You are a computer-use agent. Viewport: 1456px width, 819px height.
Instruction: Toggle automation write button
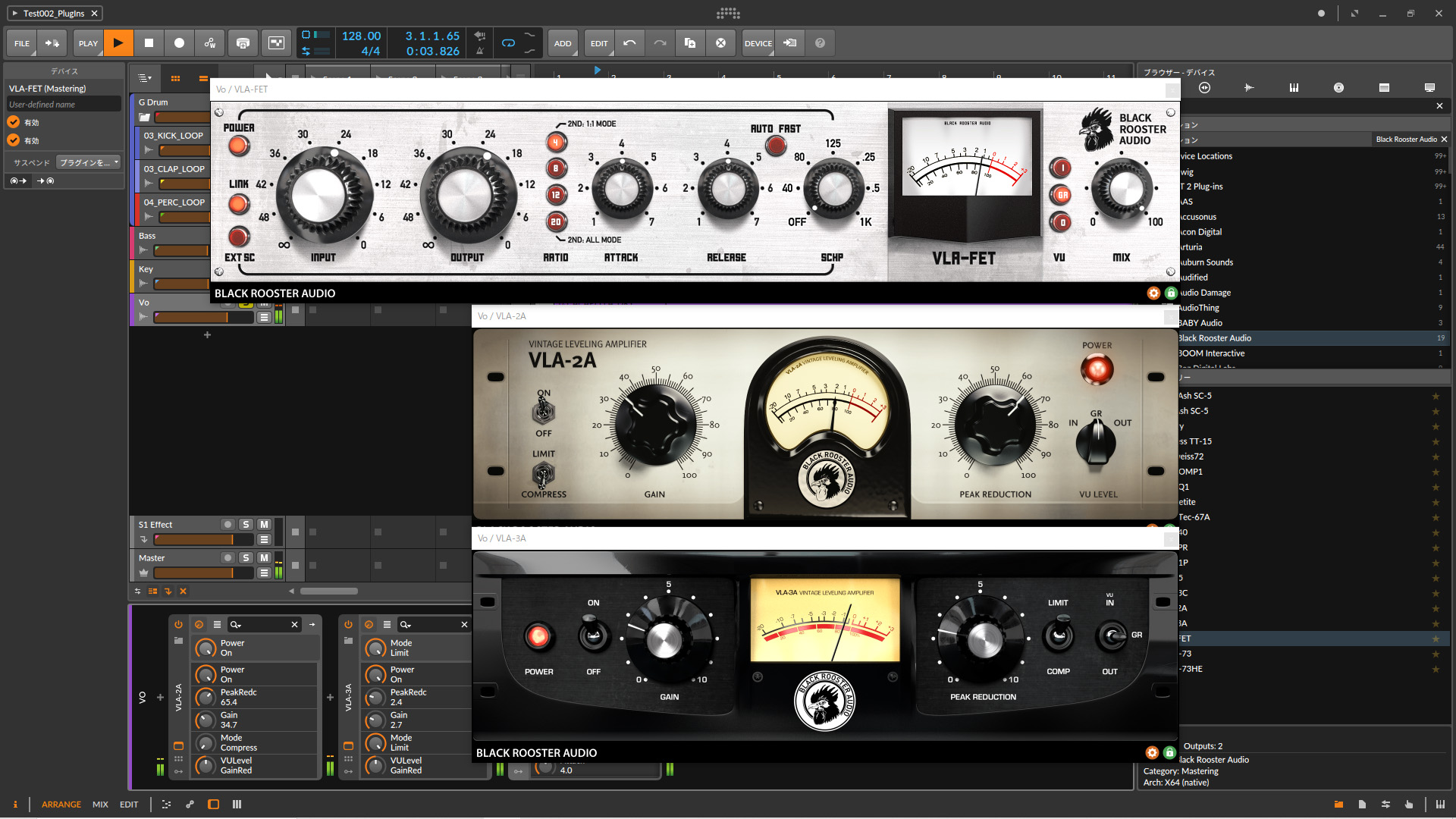[x=210, y=43]
